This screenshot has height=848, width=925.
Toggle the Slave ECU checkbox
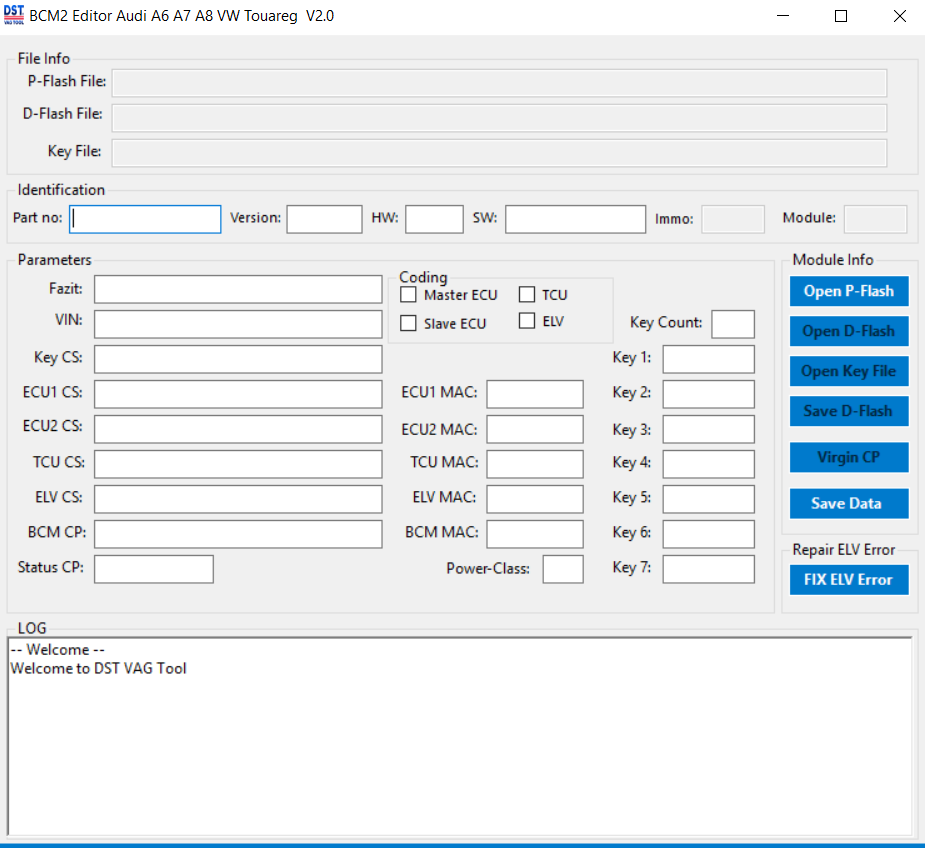pyautogui.click(x=408, y=323)
